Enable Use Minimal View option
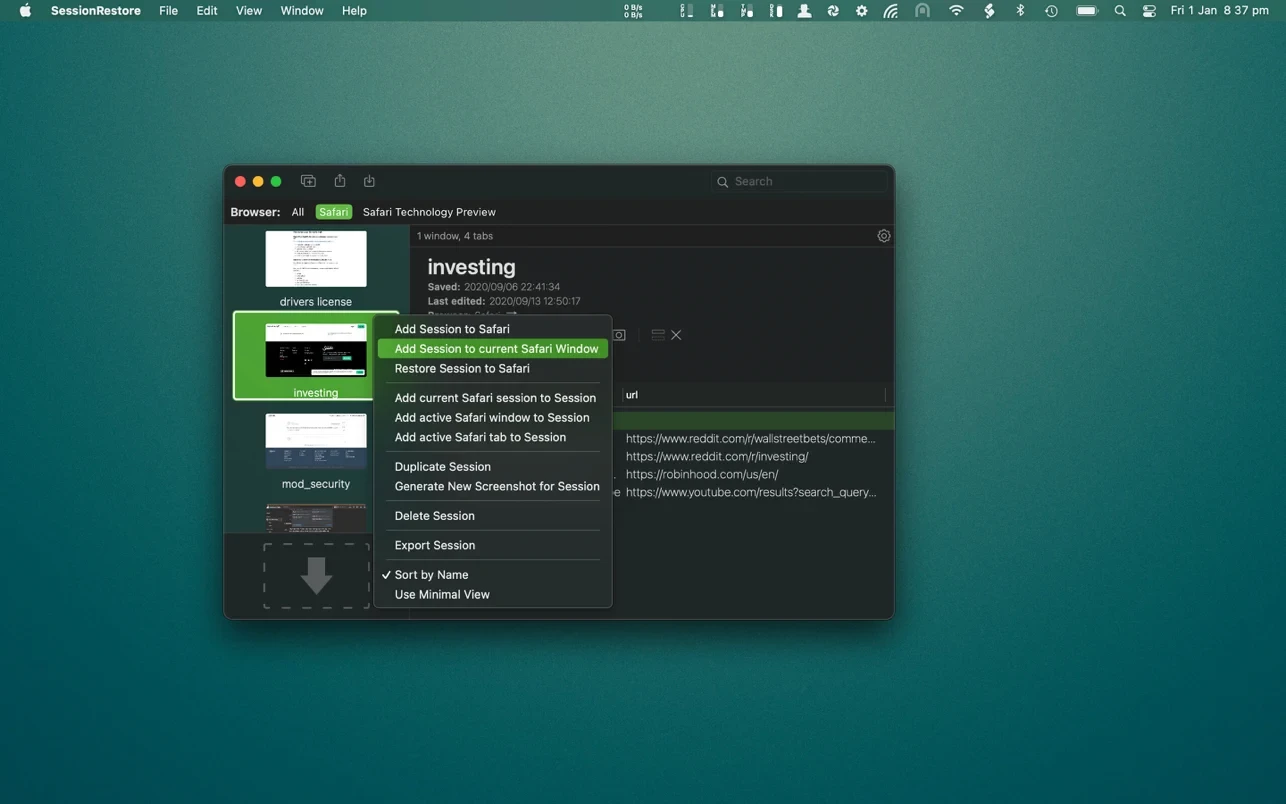 [442, 595]
